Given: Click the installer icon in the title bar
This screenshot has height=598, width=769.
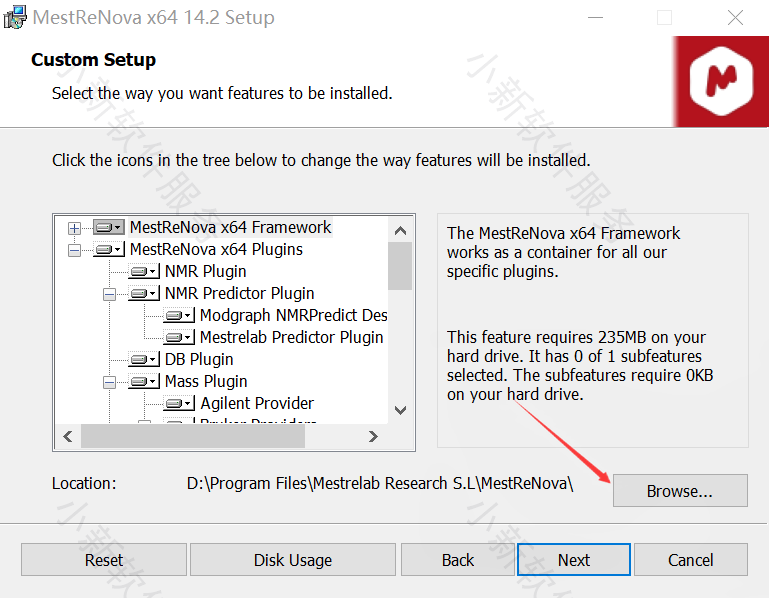Looking at the screenshot, I should click(x=15, y=17).
